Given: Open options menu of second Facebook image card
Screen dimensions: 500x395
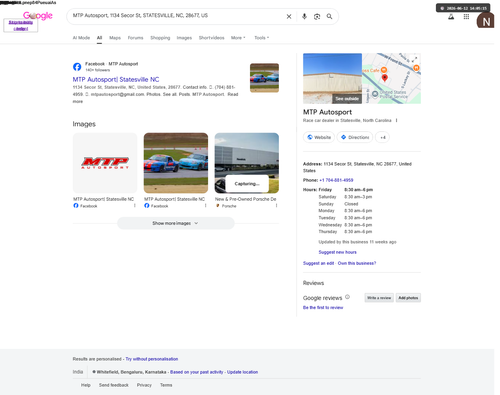Looking at the screenshot, I should pos(205,206).
